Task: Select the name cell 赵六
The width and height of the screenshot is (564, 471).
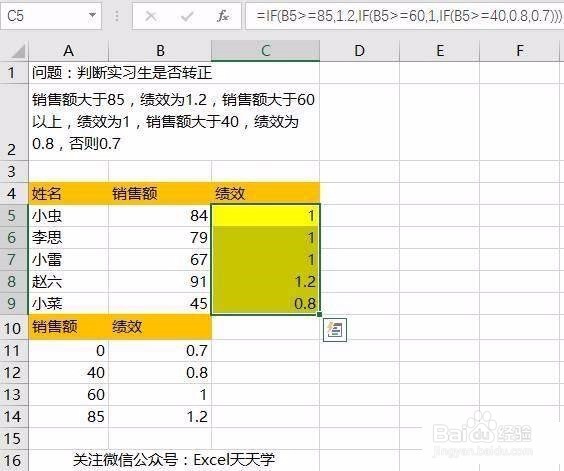Action: (x=68, y=281)
